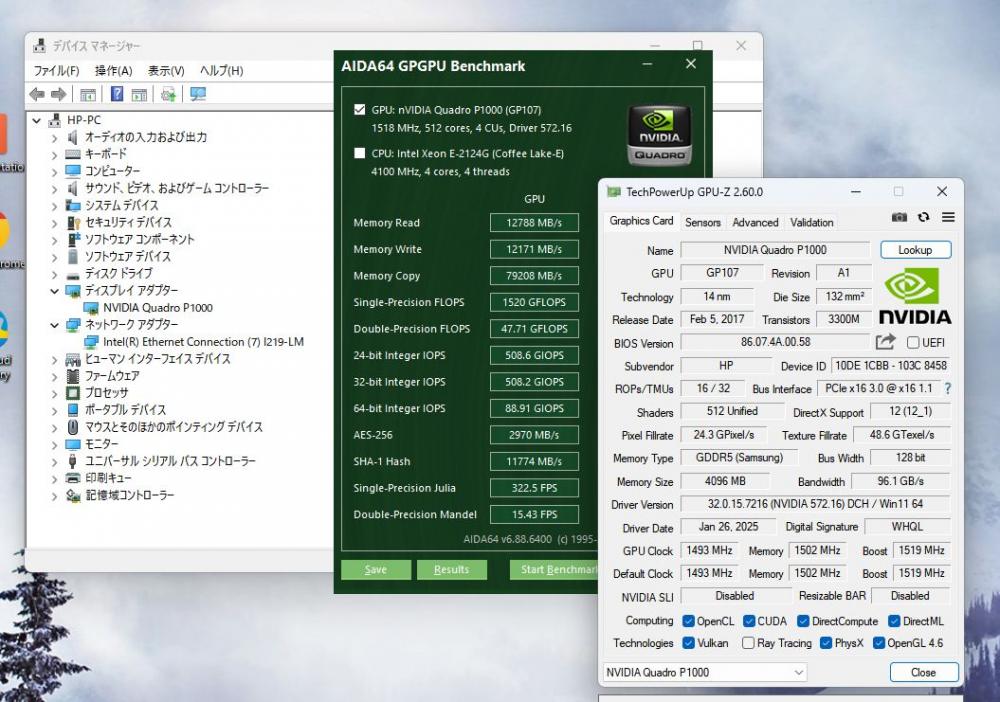Screen dimensions: 1000x702
Task: Click the BIOS Version field 86.07.4A.00.58
Action: tap(775, 342)
